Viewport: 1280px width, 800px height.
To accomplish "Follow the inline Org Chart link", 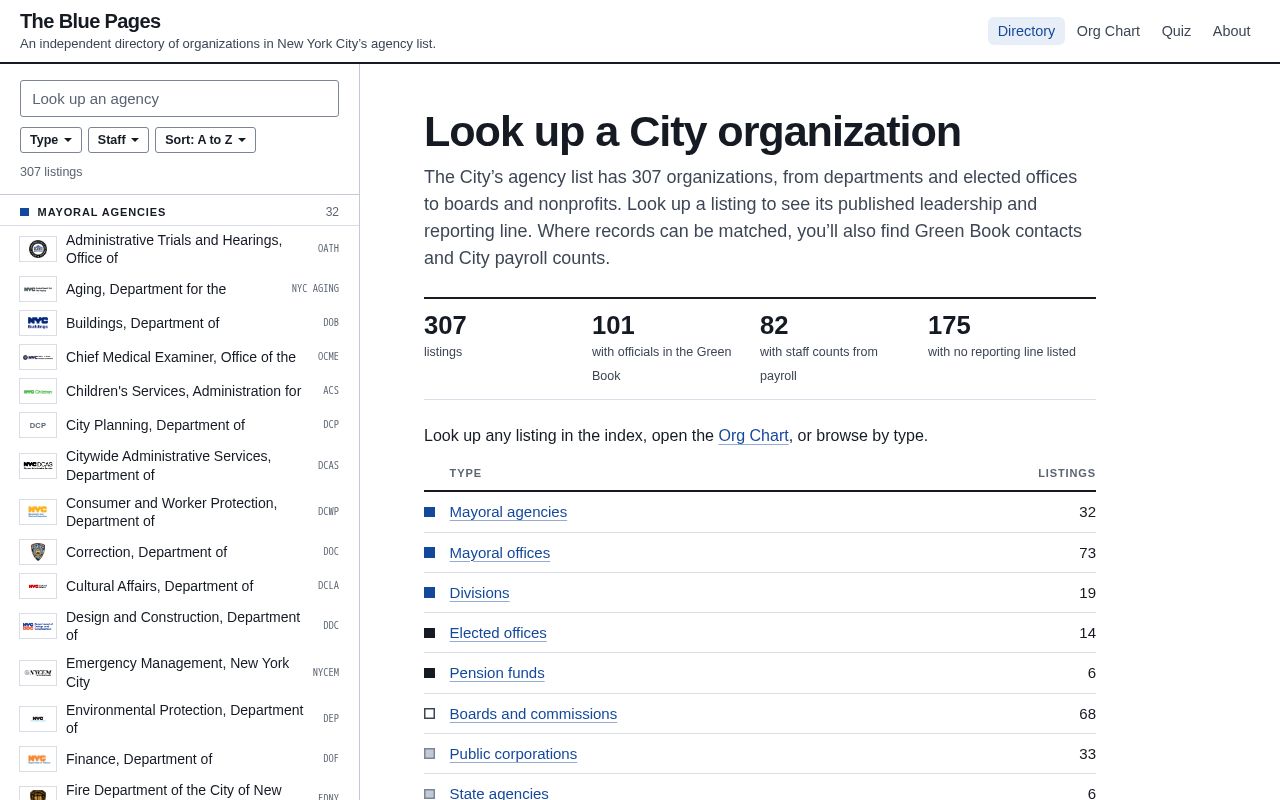I will point(753,436).
